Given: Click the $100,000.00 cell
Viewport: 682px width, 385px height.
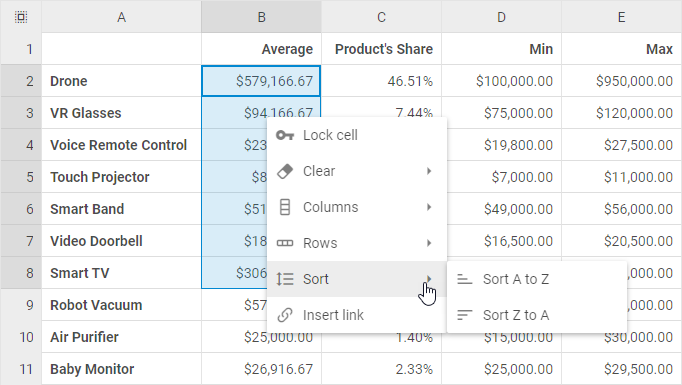Looking at the screenshot, I should pyautogui.click(x=501, y=81).
